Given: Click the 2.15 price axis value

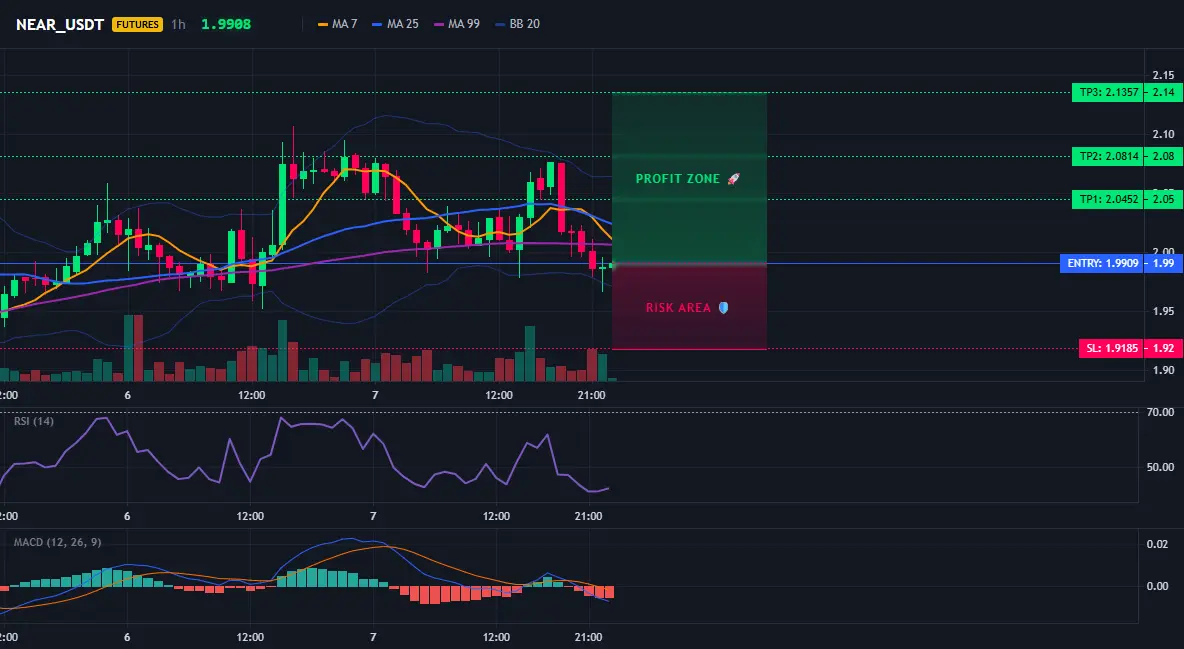Looking at the screenshot, I should coord(1164,75).
